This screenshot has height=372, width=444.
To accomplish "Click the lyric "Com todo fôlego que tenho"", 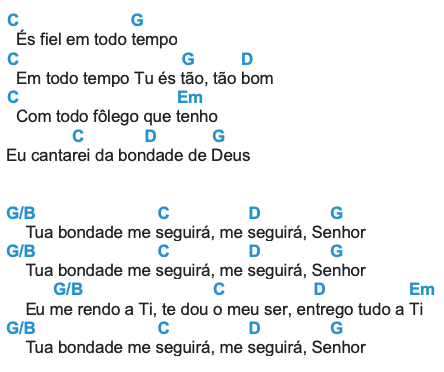I will (x=117, y=117).
